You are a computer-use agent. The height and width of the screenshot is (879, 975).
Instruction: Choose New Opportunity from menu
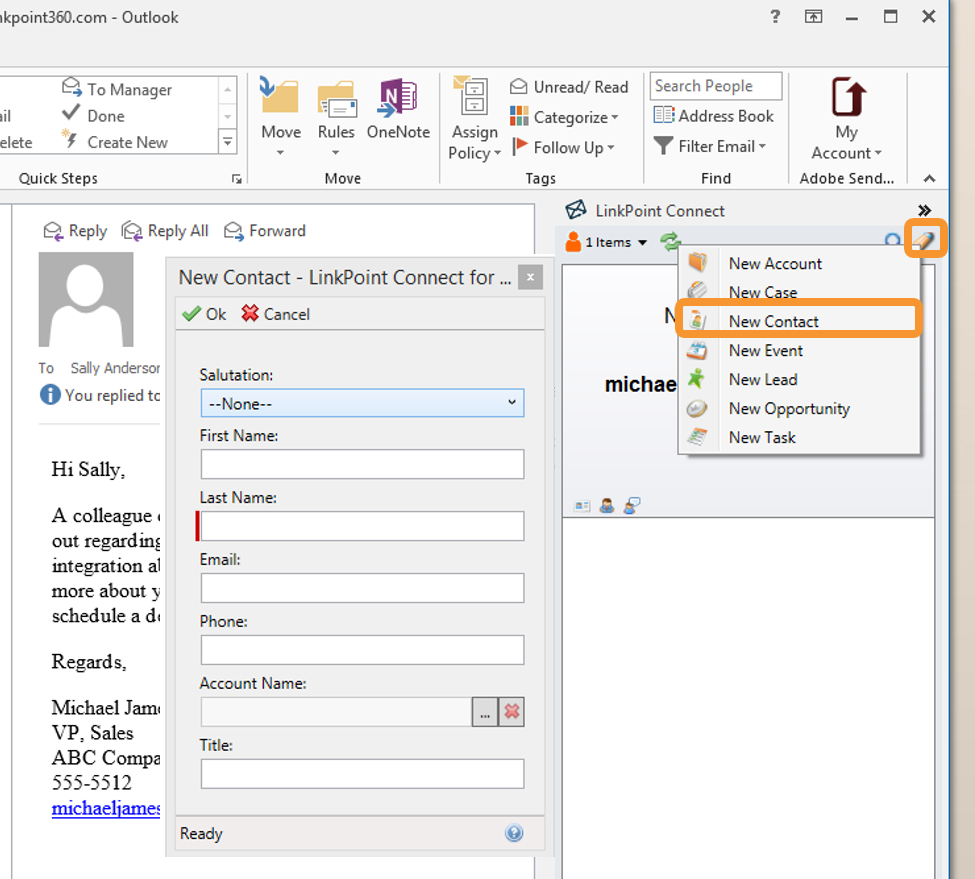pyautogui.click(x=798, y=408)
